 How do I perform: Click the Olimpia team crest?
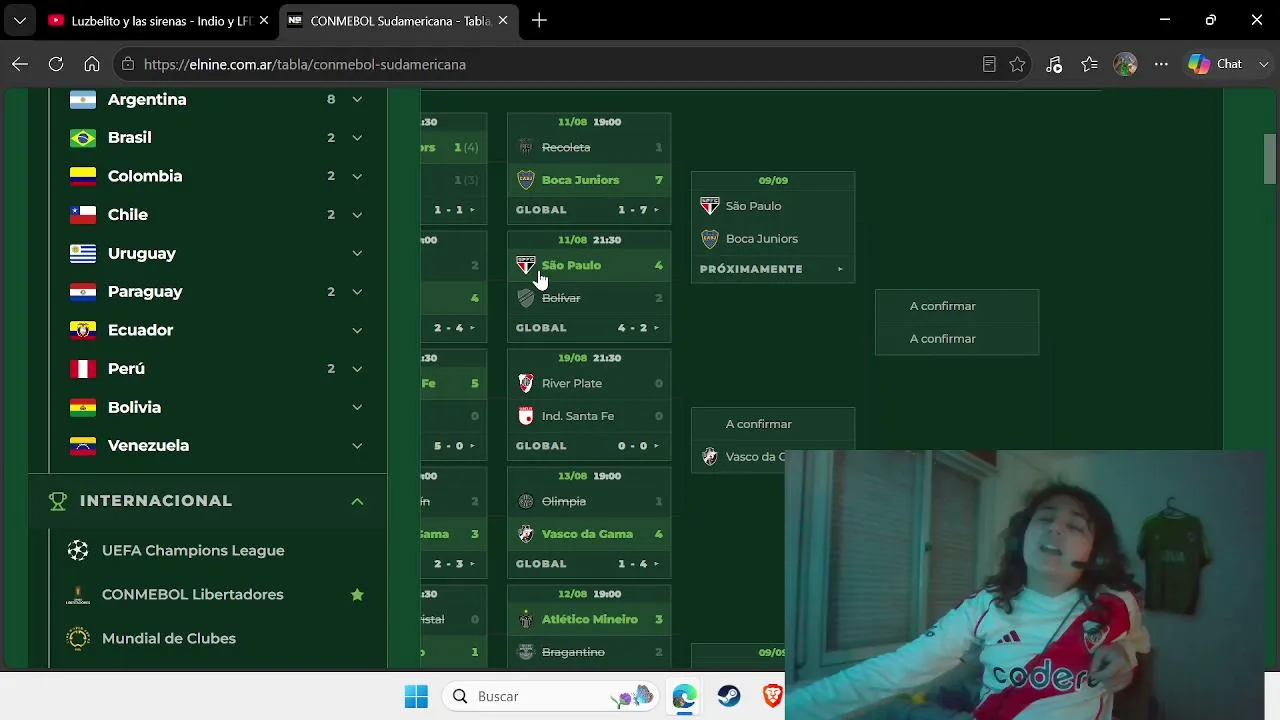click(x=526, y=501)
